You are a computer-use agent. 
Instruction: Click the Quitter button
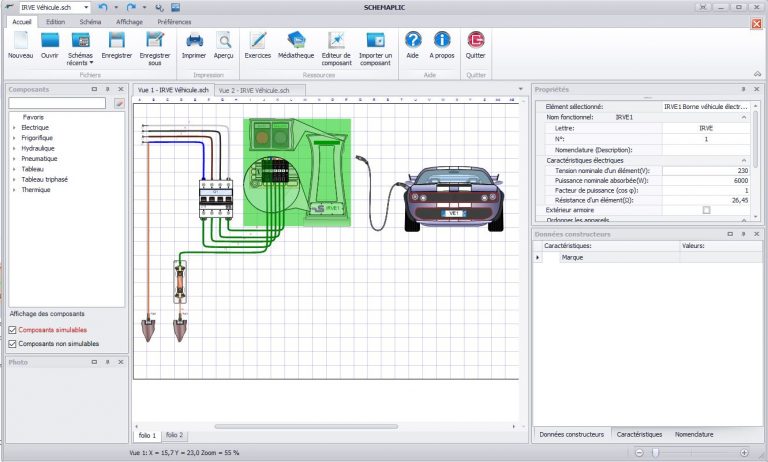pyautogui.click(x=476, y=41)
